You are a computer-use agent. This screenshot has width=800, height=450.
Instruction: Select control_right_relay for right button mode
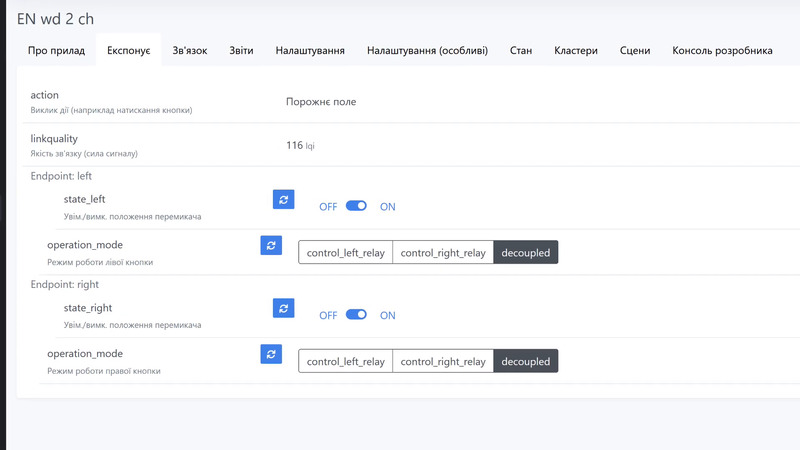pos(443,361)
